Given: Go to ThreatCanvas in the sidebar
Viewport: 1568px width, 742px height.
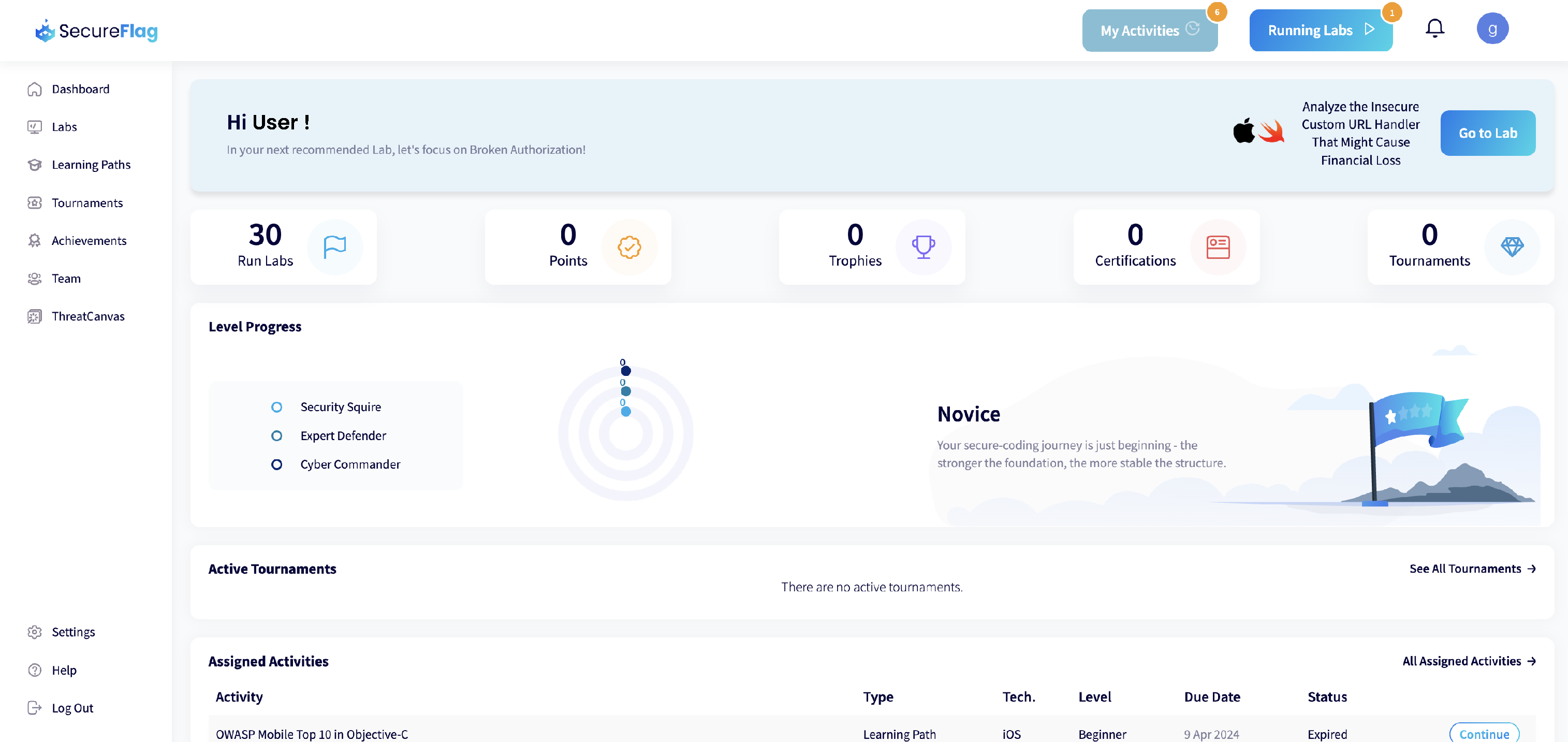Looking at the screenshot, I should 87,316.
